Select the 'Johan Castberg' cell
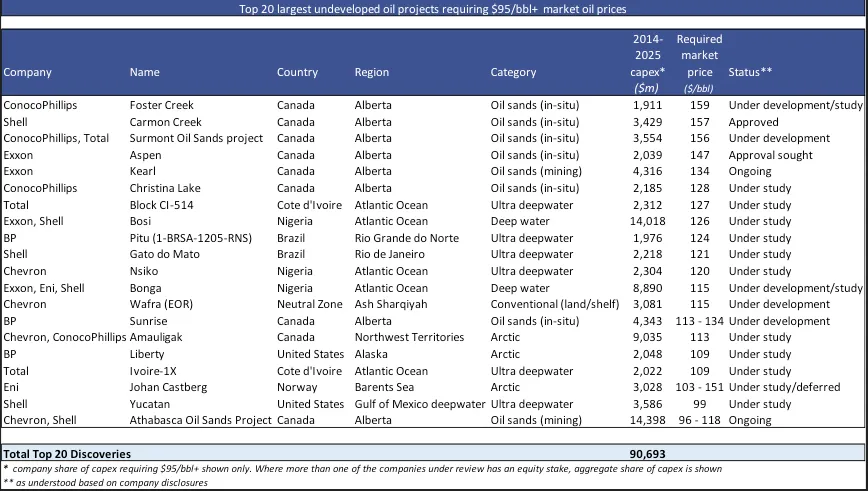 click(x=168, y=387)
